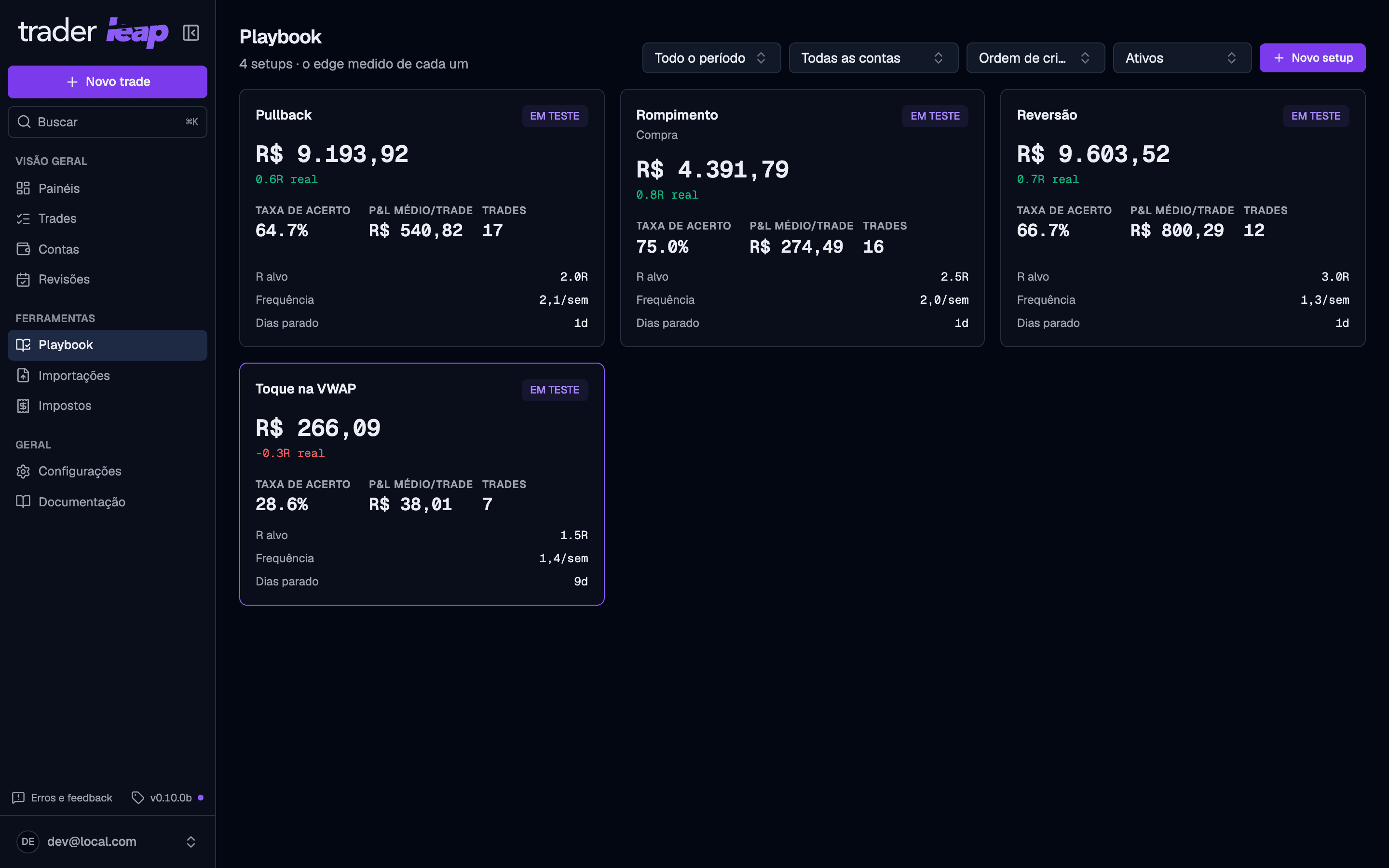Open Erros e feedback link
This screenshot has height=868, width=1389.
tap(63, 798)
